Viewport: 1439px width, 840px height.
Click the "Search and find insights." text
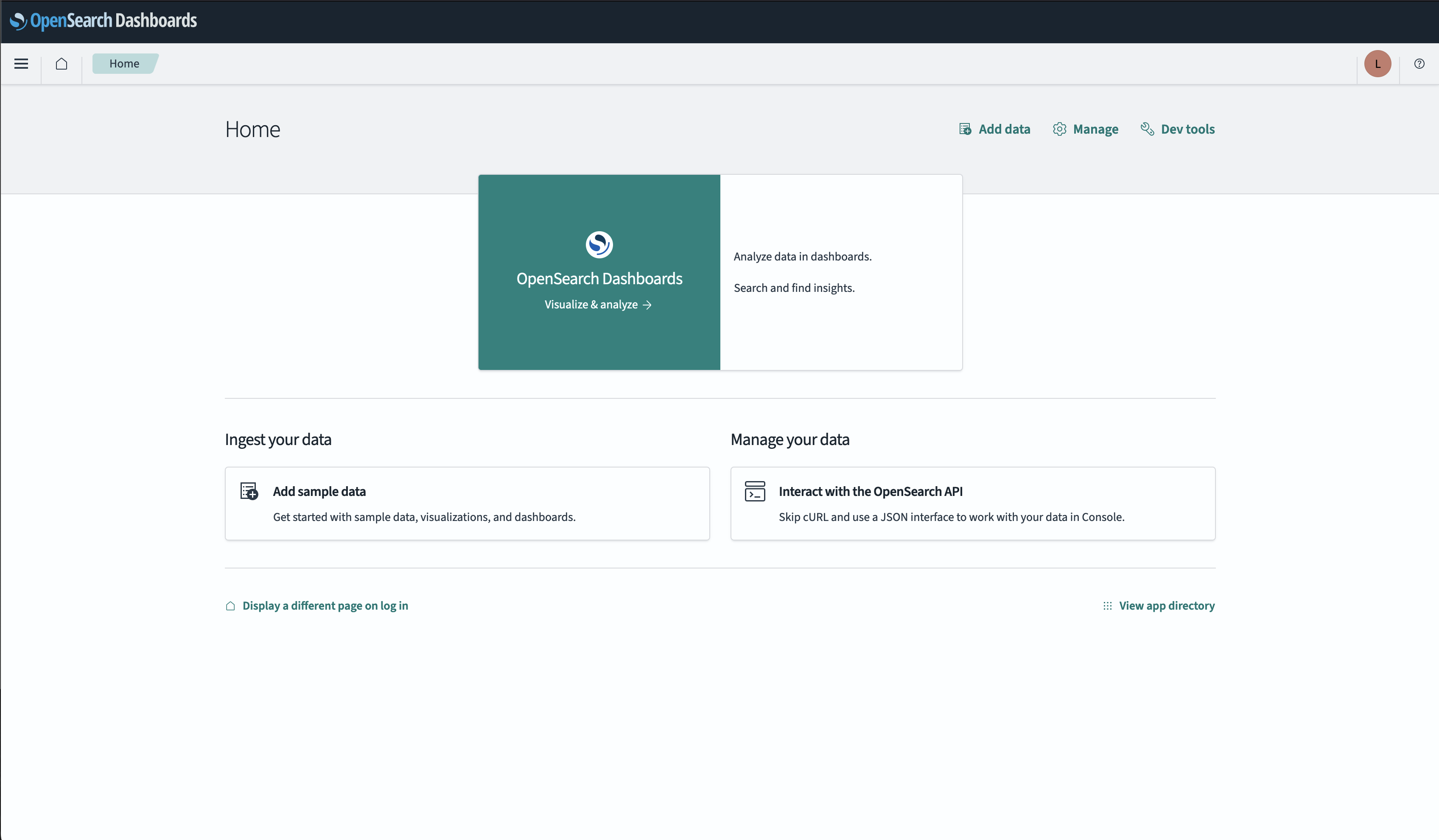(794, 288)
